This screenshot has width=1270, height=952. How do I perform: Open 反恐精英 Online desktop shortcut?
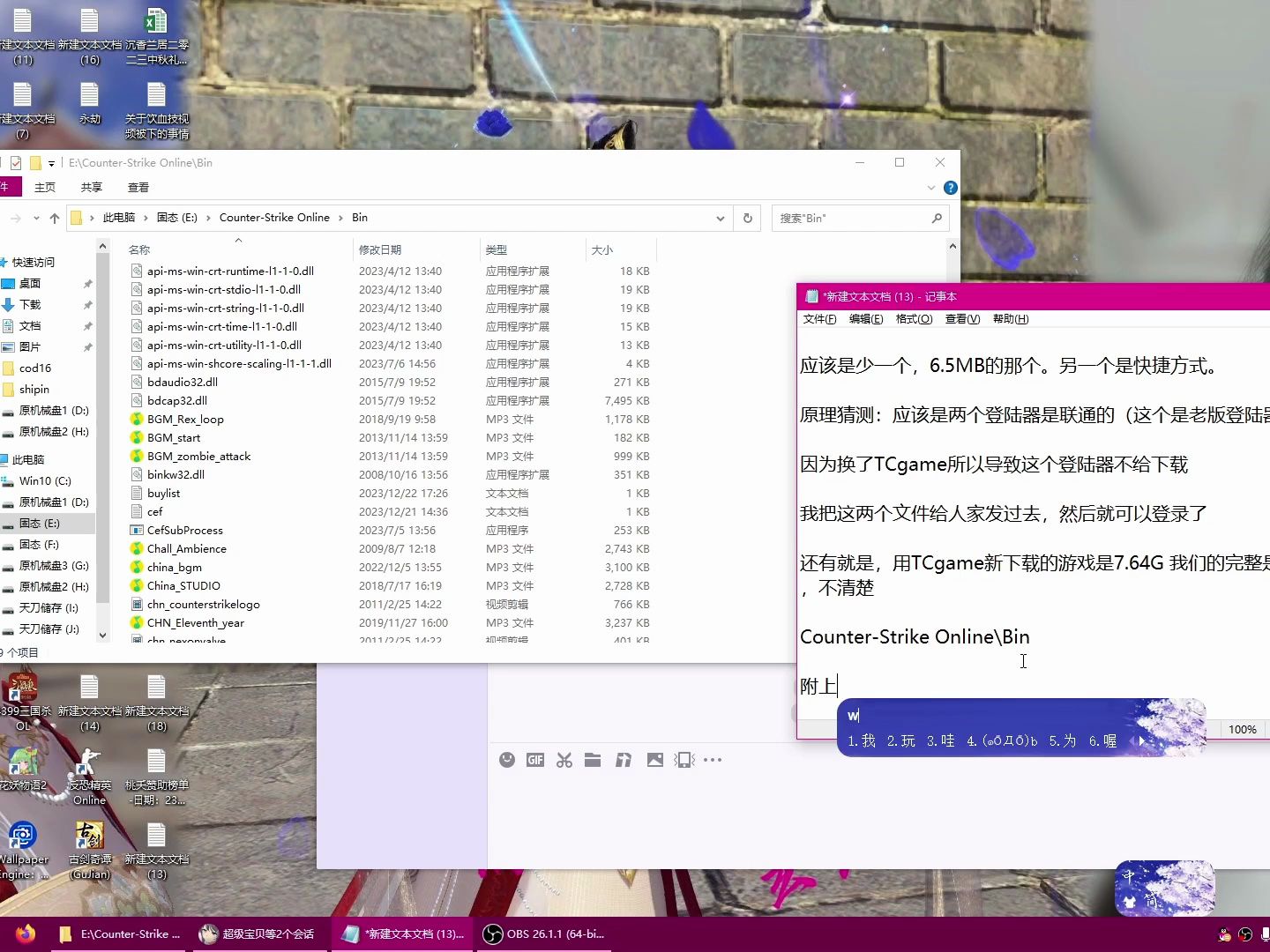(x=89, y=776)
